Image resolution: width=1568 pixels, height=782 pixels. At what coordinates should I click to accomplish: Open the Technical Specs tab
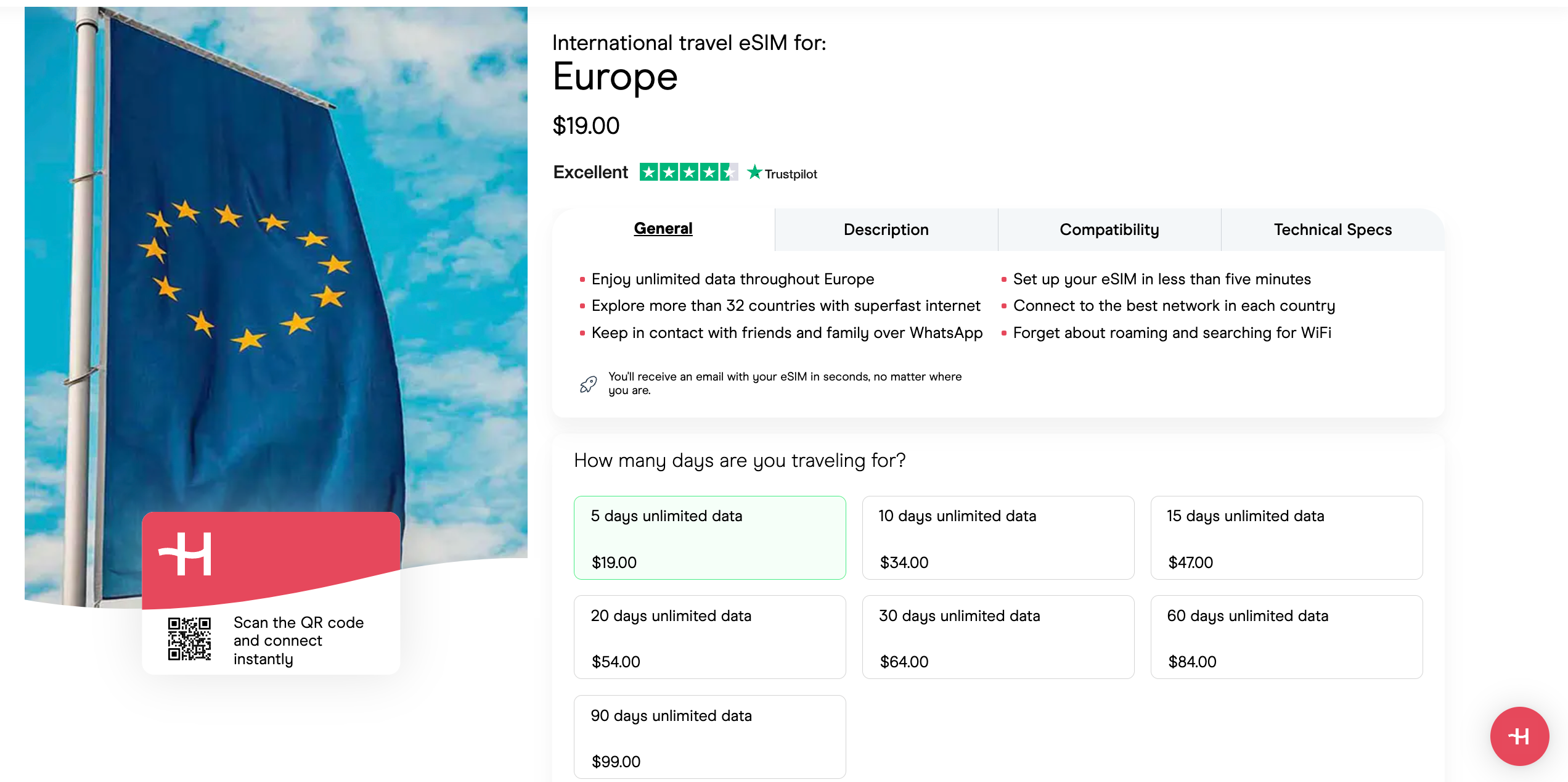[1333, 230]
